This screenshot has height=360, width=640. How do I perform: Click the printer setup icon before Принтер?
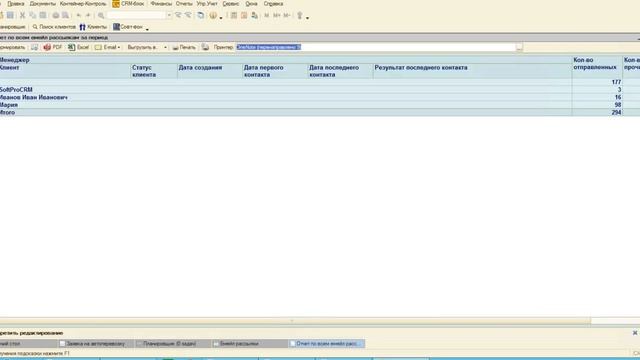tap(205, 47)
